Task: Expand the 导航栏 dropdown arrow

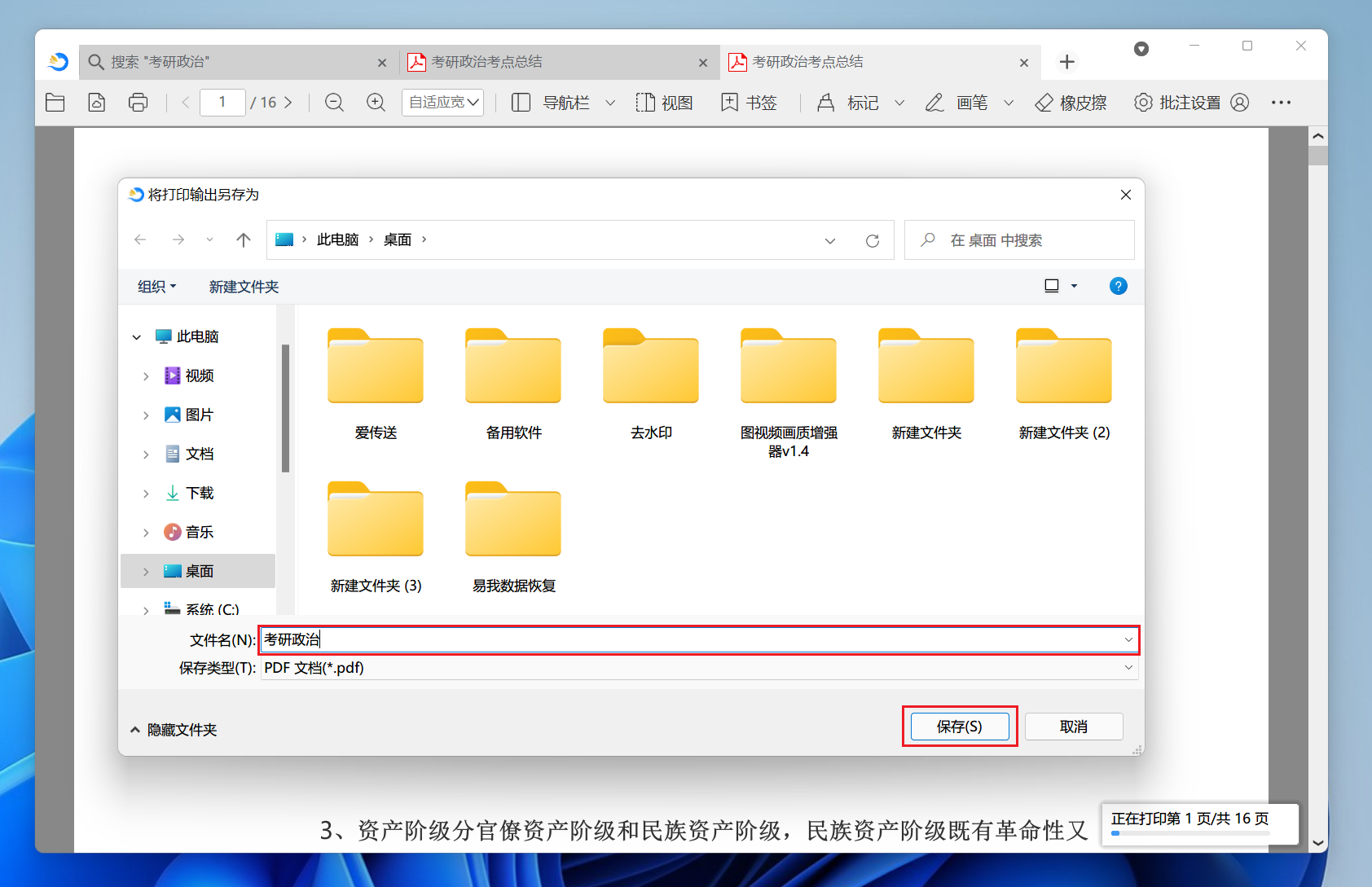Action: pyautogui.click(x=610, y=103)
